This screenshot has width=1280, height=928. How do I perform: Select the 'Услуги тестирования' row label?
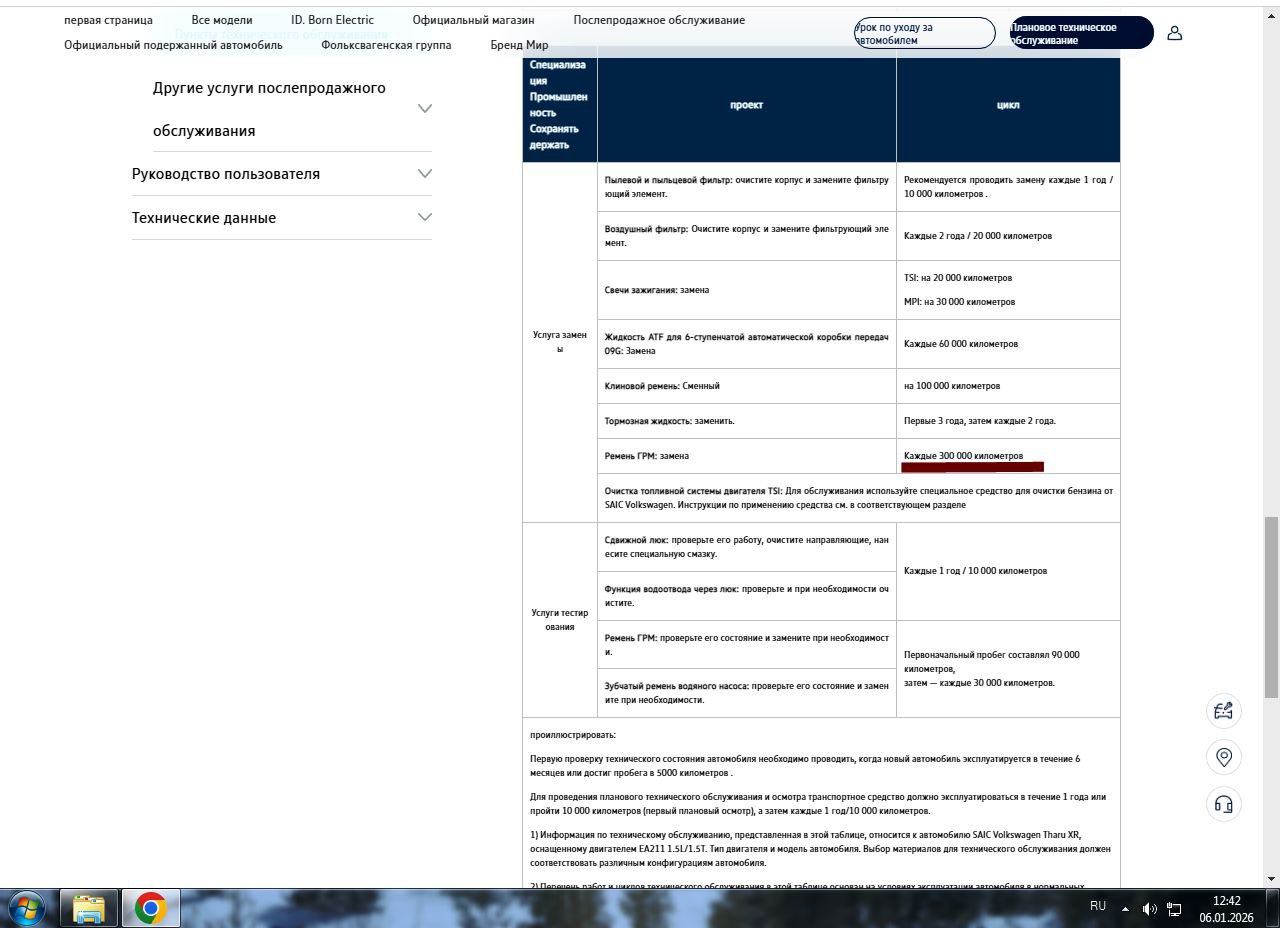pyautogui.click(x=560, y=620)
